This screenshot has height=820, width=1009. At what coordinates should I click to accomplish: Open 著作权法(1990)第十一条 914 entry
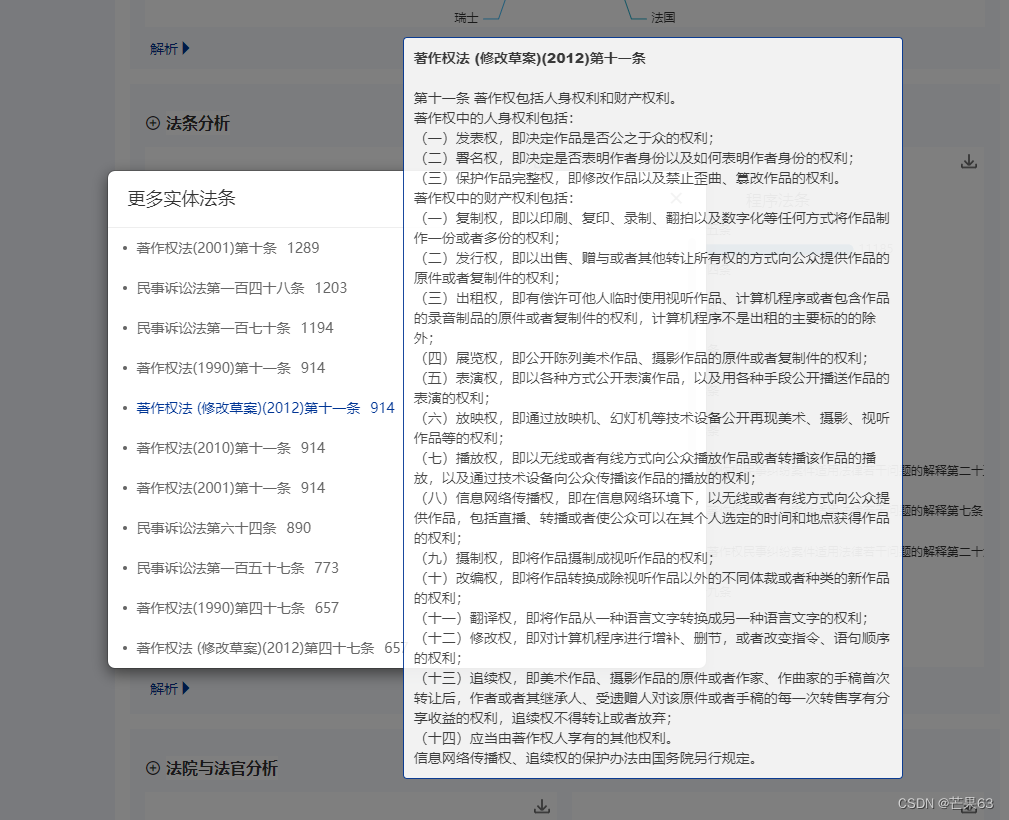(x=230, y=368)
